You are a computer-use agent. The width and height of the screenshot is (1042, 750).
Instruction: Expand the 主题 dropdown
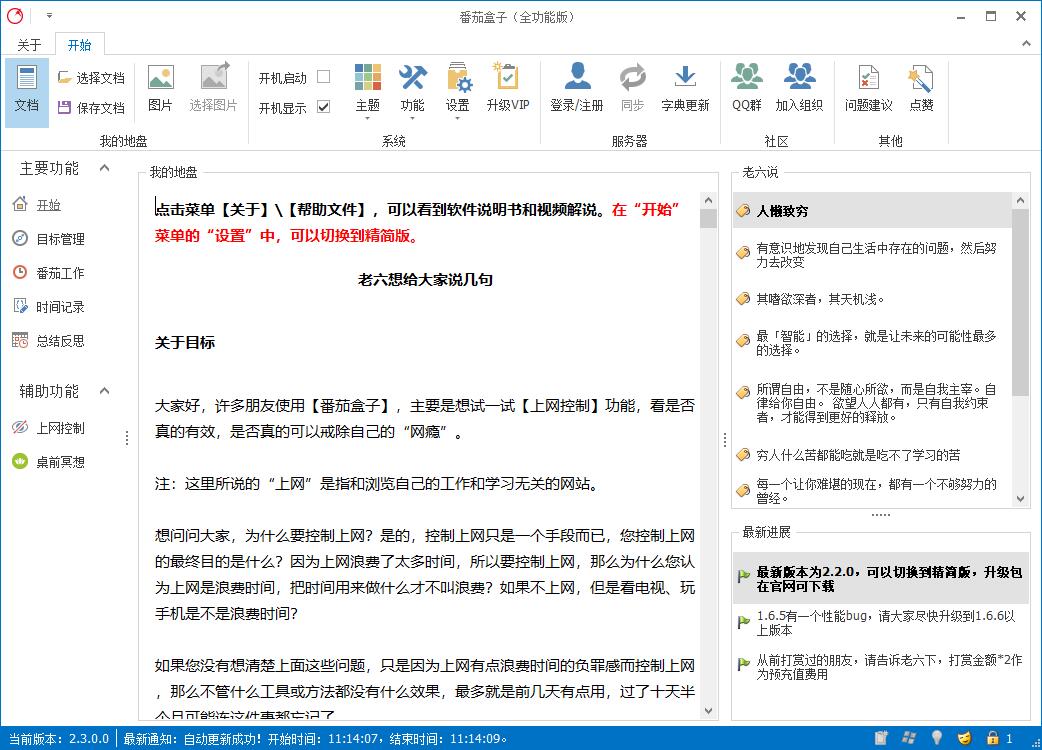click(367, 88)
